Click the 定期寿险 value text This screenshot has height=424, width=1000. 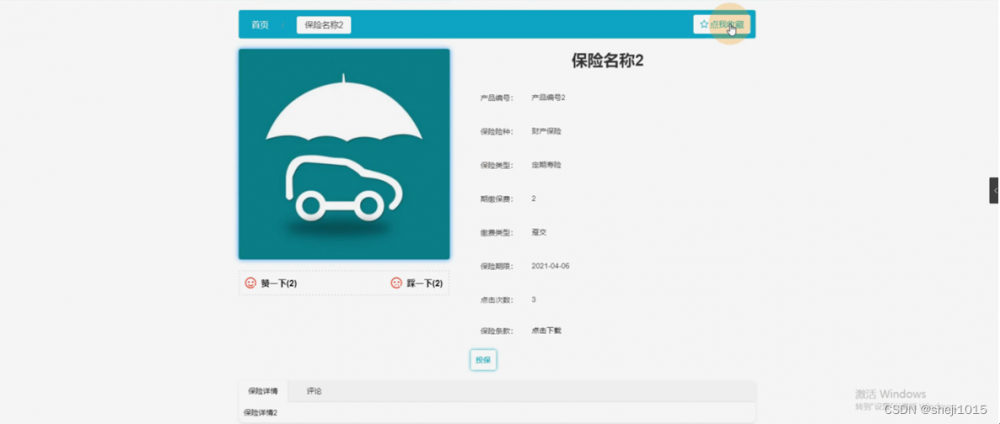(547, 164)
